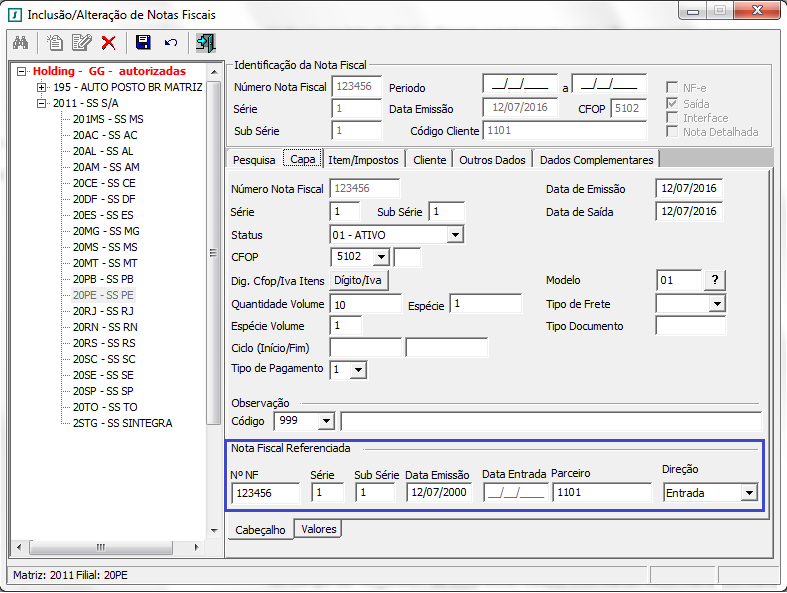Image resolution: width=787 pixels, height=593 pixels.
Task: Click the red X delete icon
Action: pos(108,43)
